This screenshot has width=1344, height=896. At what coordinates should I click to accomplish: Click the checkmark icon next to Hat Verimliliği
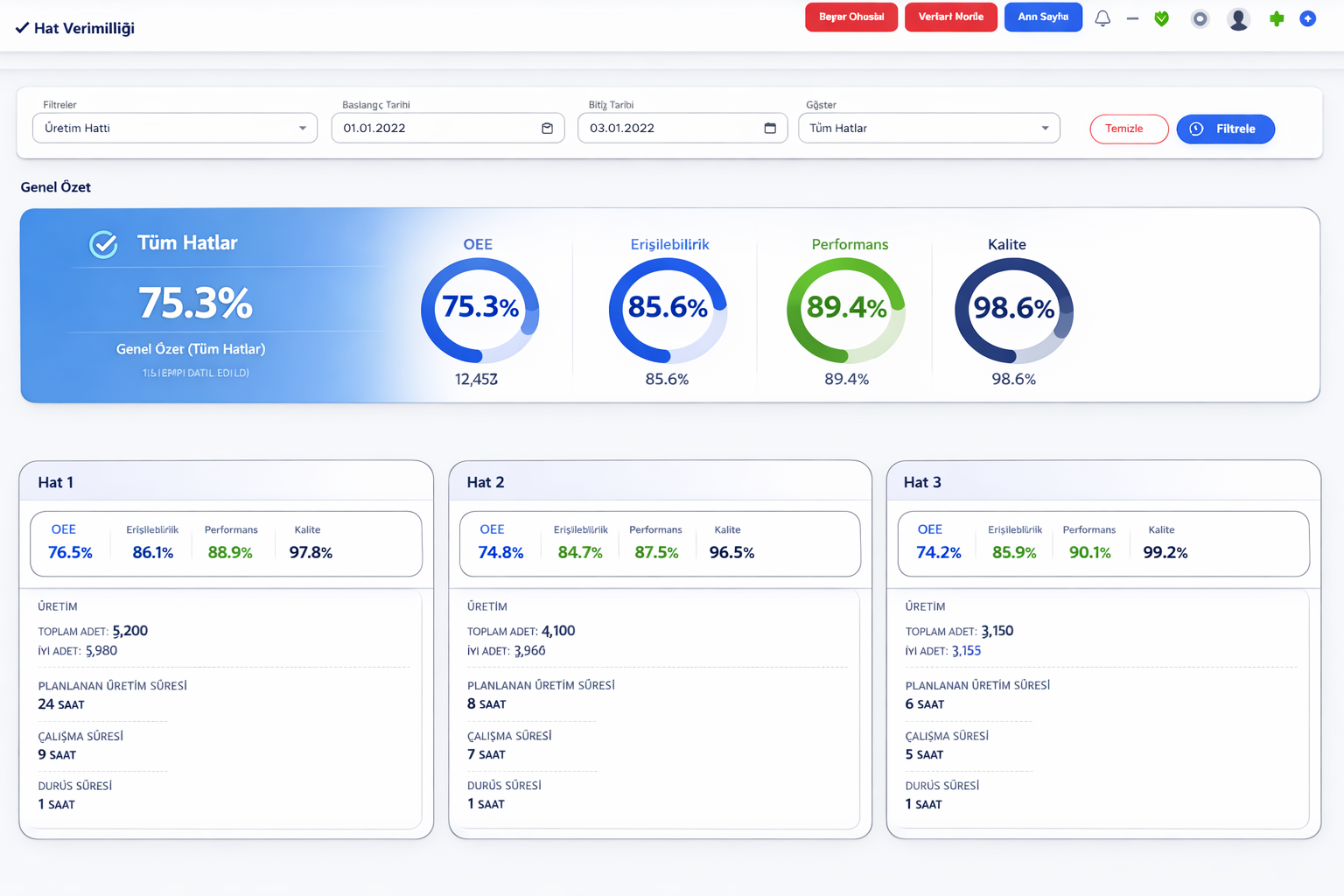22,27
